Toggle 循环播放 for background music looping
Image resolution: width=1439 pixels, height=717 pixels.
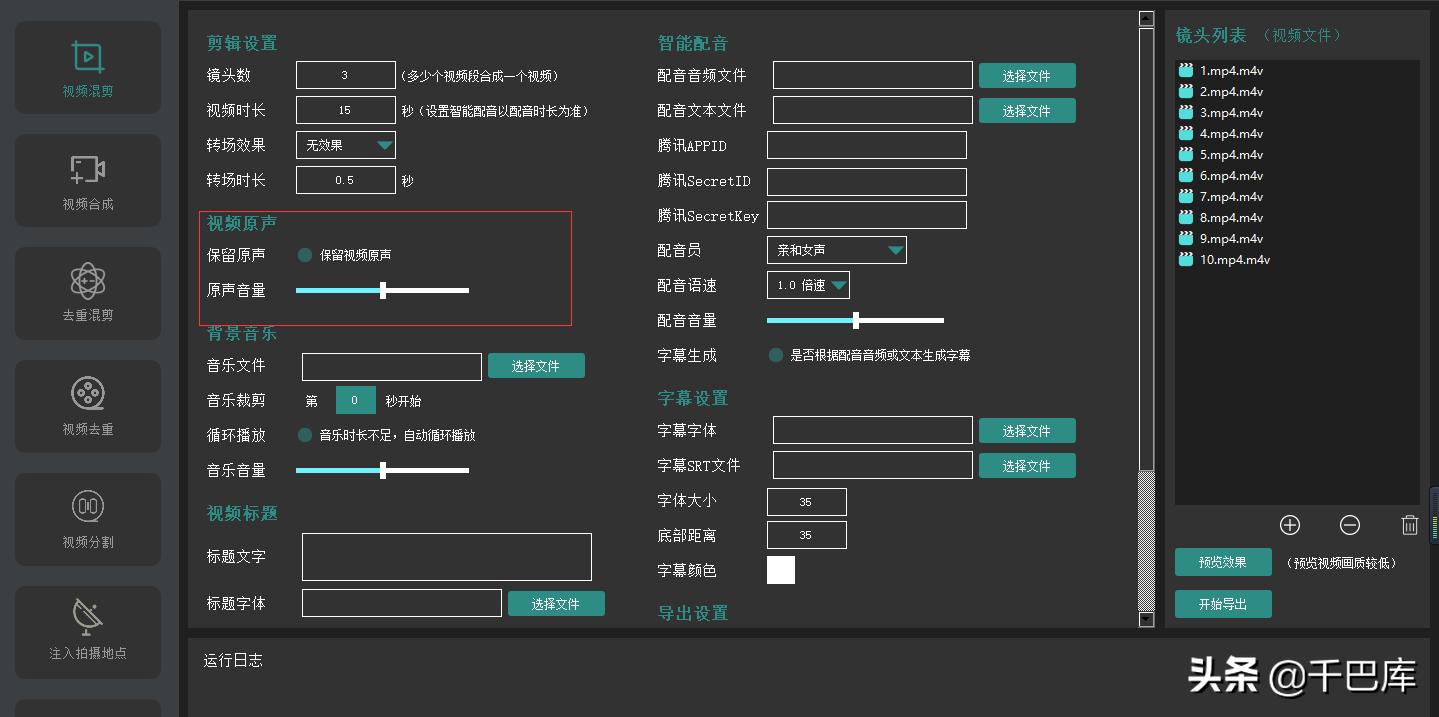[x=305, y=434]
